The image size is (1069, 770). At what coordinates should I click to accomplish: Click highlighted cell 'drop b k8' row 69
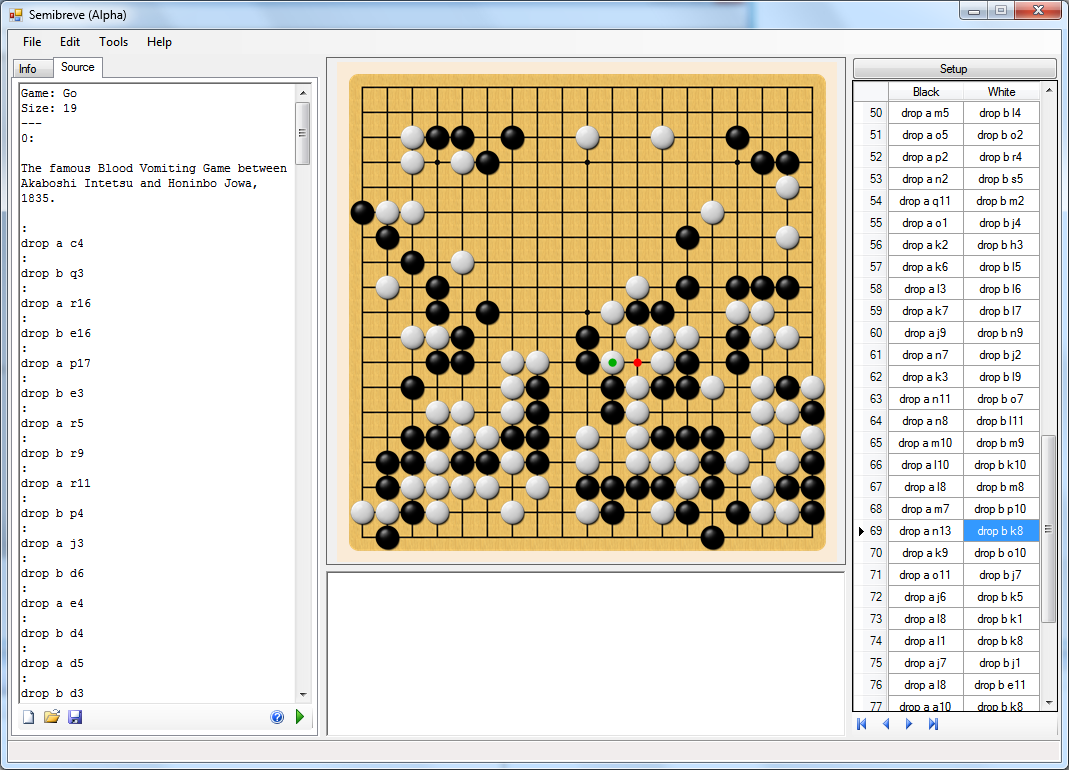(x=1000, y=531)
